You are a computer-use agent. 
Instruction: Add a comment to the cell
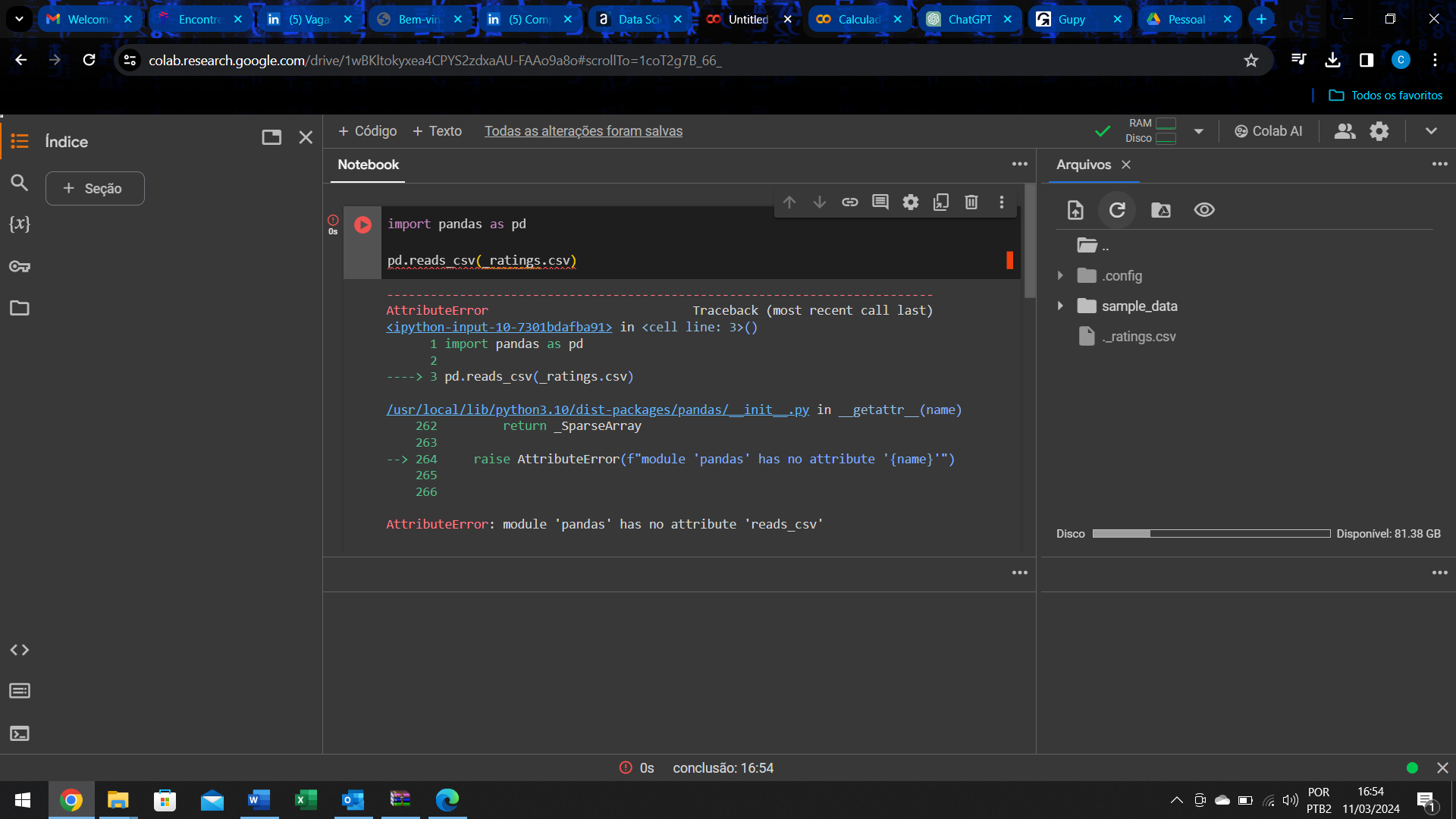(x=880, y=202)
